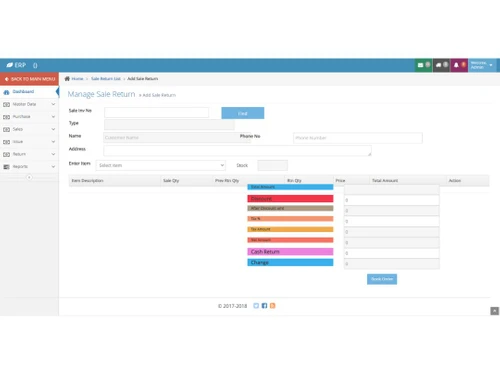Click the Book Order button
The width and height of the screenshot is (500, 375).
coord(382,279)
